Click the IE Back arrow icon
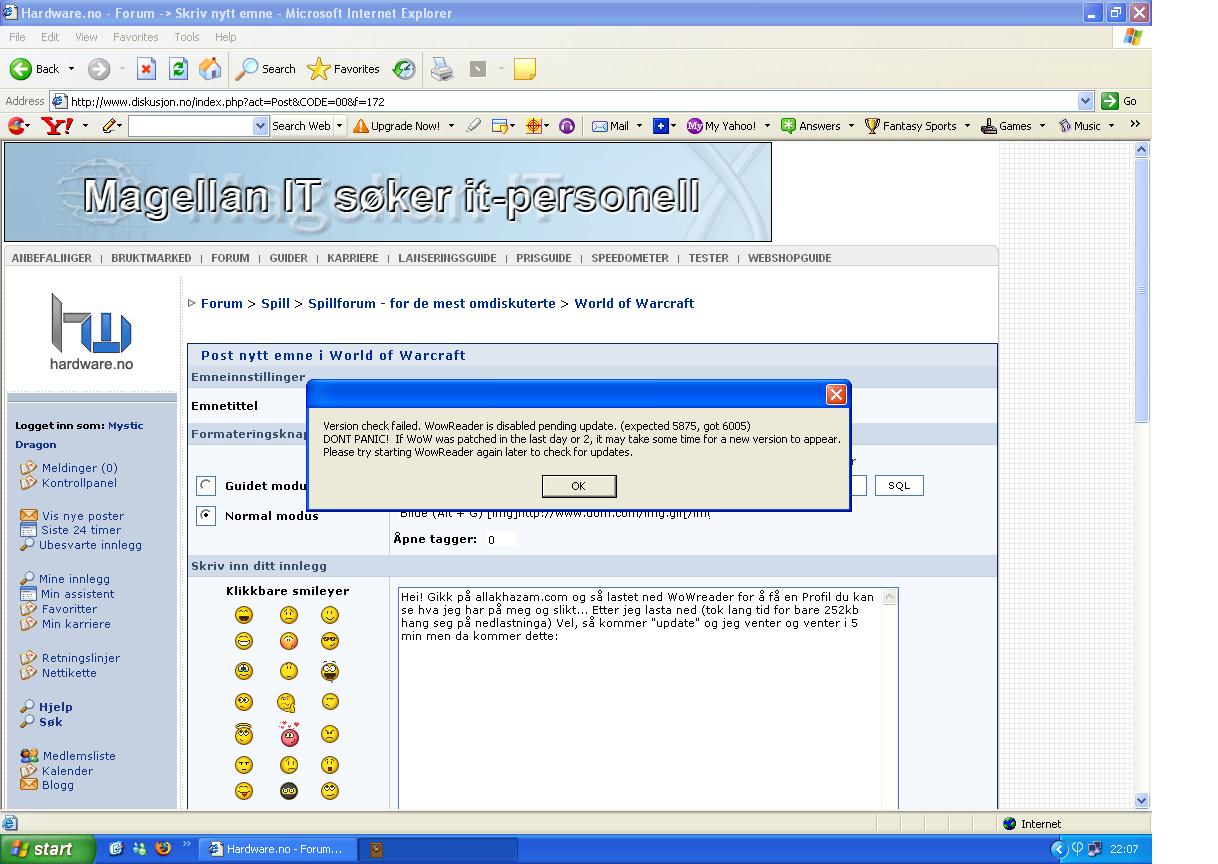The height and width of the screenshot is (864, 1218). tap(20, 69)
